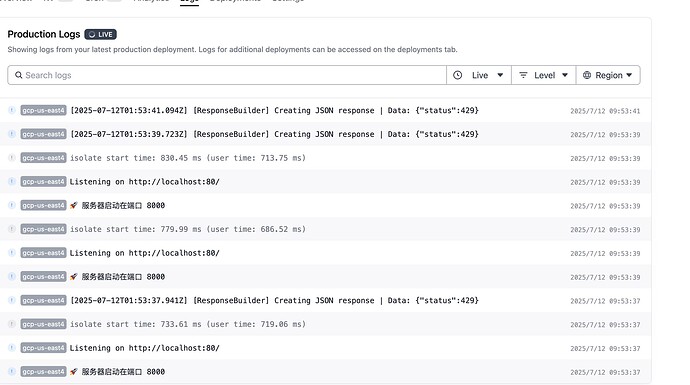Screen dimensions: 690x385
Task: Select 'isolate start time: 830.45 ms' message
Action: tap(187, 158)
